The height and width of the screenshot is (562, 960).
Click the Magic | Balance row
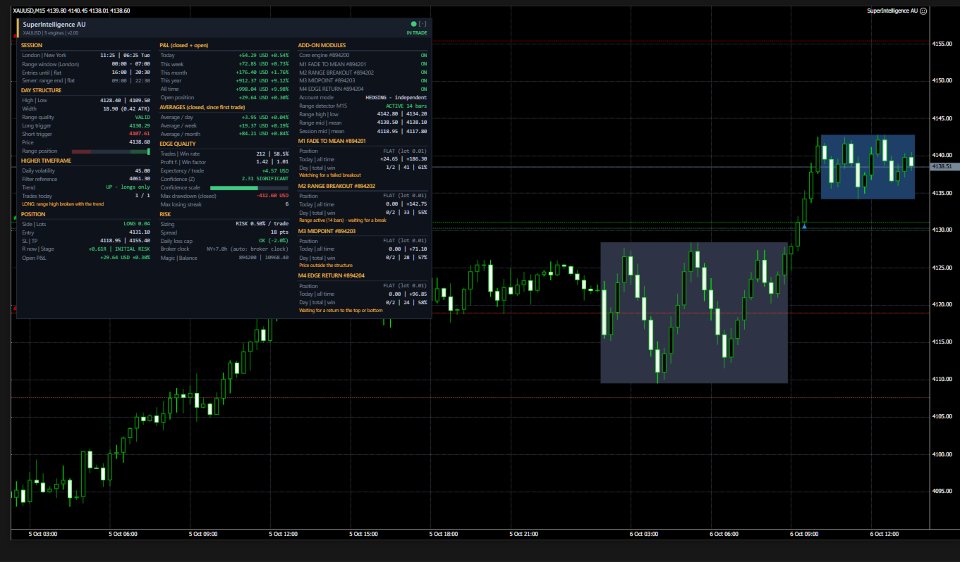click(x=224, y=258)
